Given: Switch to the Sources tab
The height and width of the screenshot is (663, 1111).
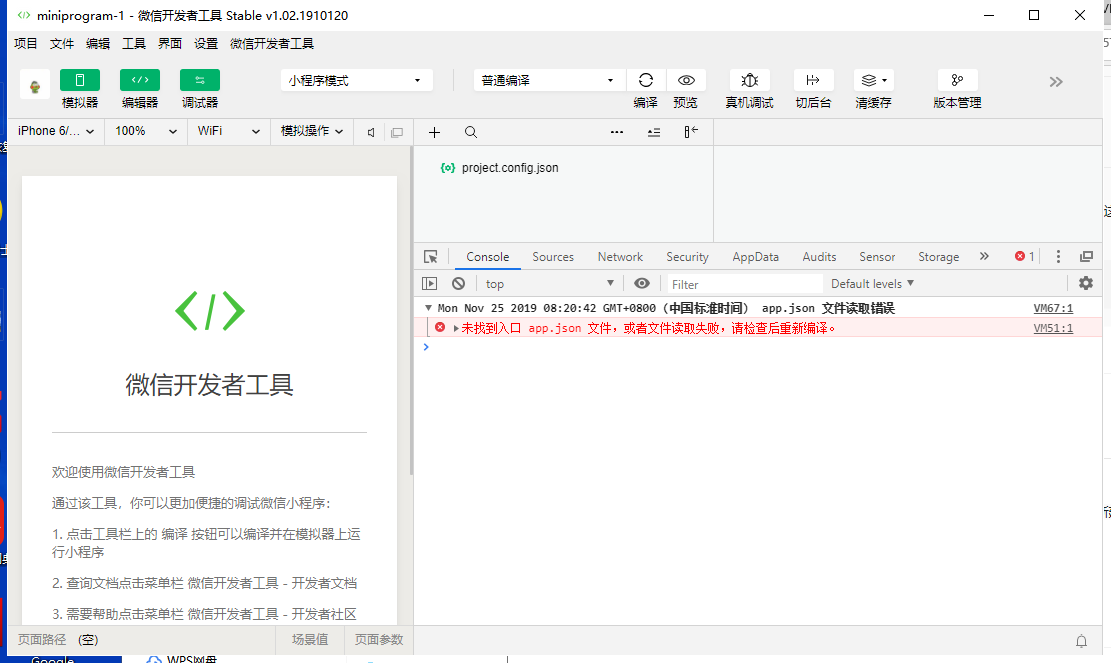Looking at the screenshot, I should pos(553,256).
